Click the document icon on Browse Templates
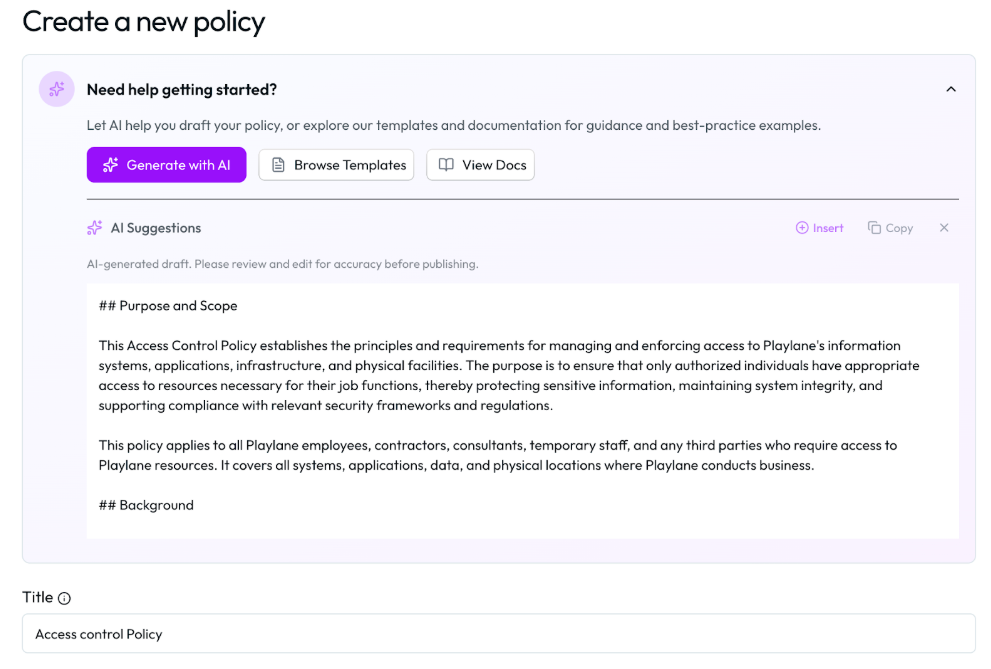The width and height of the screenshot is (991, 669). [278, 165]
